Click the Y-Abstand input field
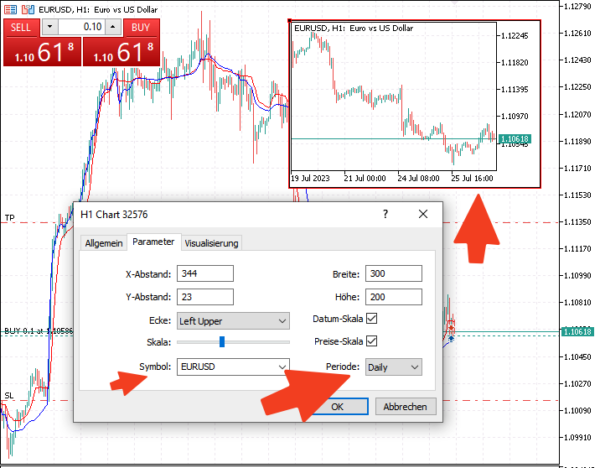 (x=205, y=297)
